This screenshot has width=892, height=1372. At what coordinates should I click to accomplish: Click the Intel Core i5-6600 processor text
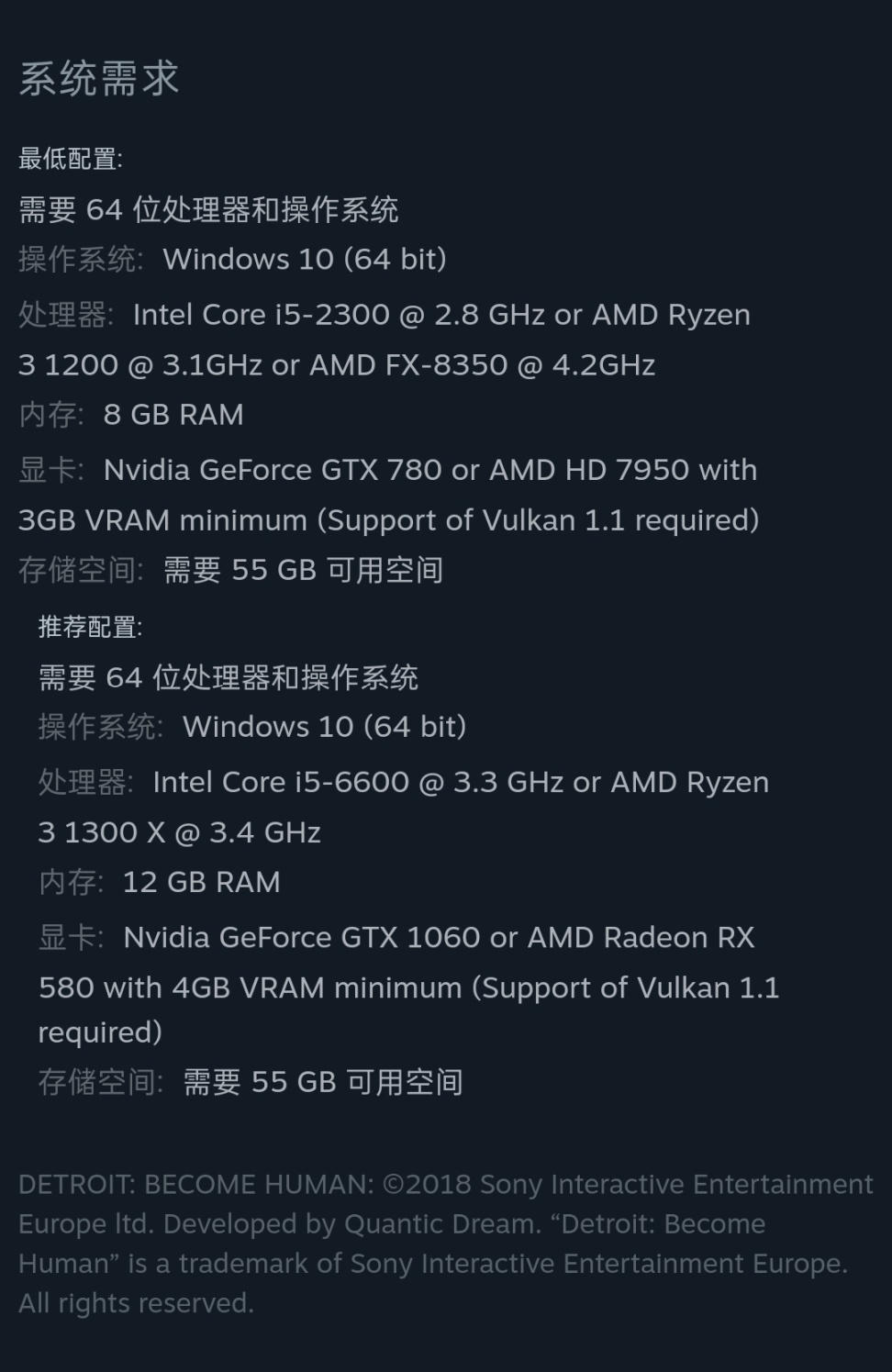(x=281, y=782)
